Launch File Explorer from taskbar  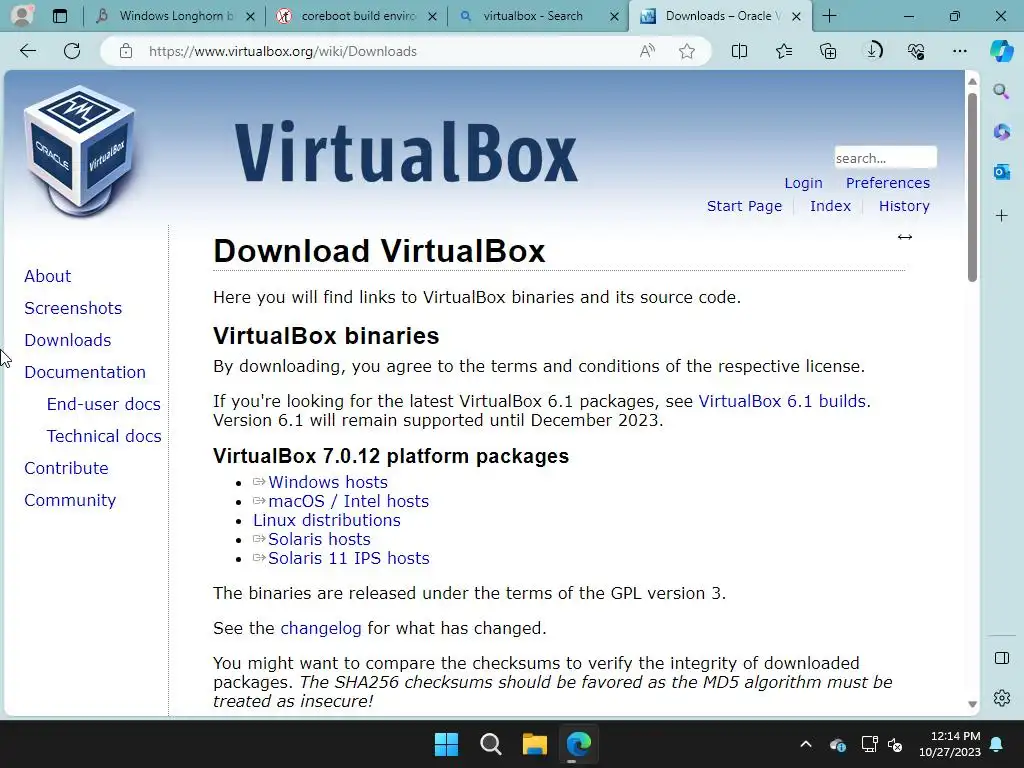click(x=534, y=744)
